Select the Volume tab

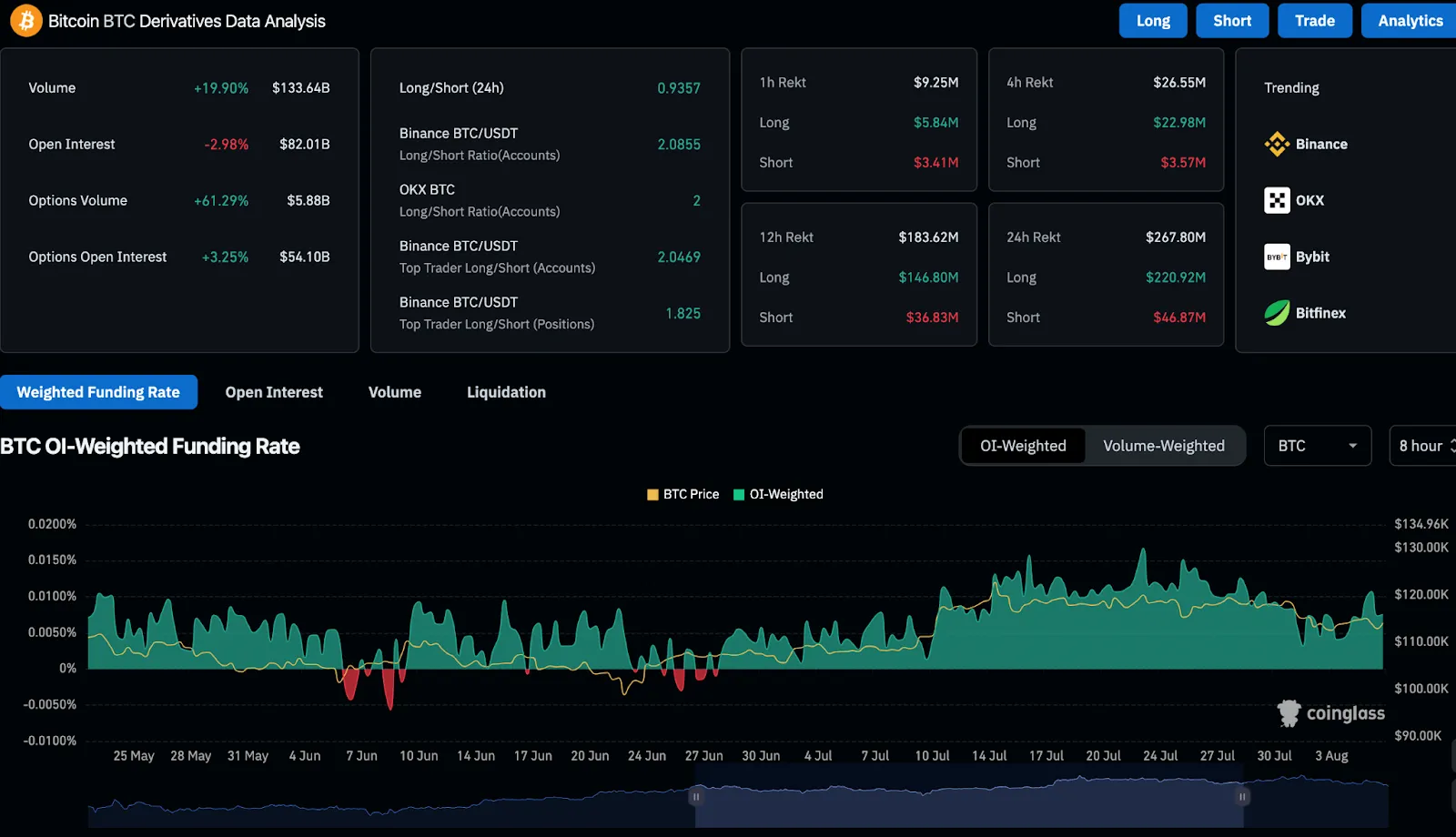pyautogui.click(x=395, y=392)
